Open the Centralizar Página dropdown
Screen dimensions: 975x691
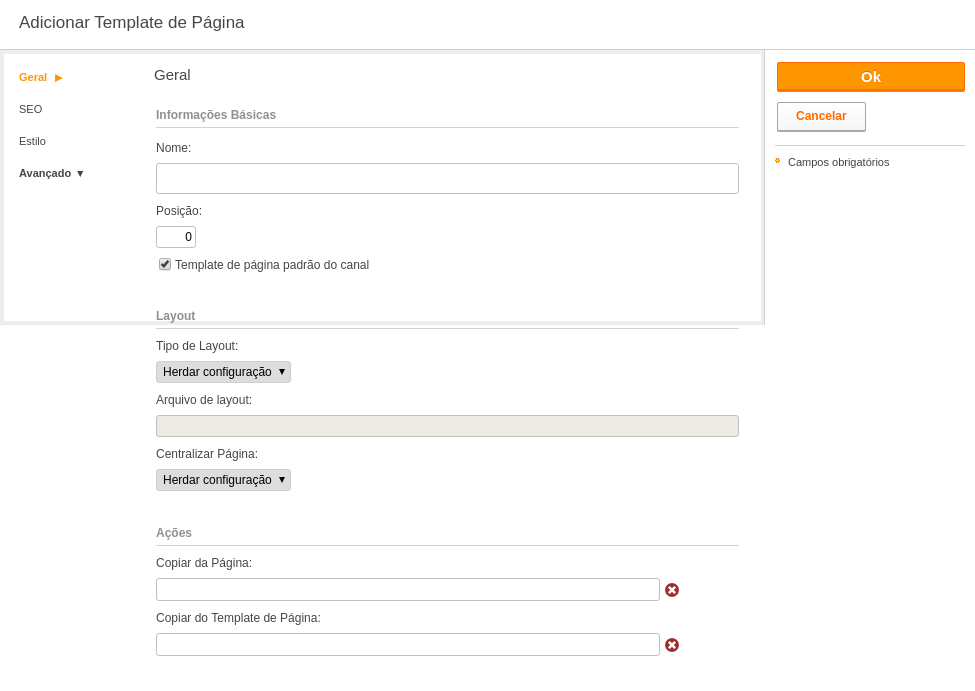click(223, 480)
